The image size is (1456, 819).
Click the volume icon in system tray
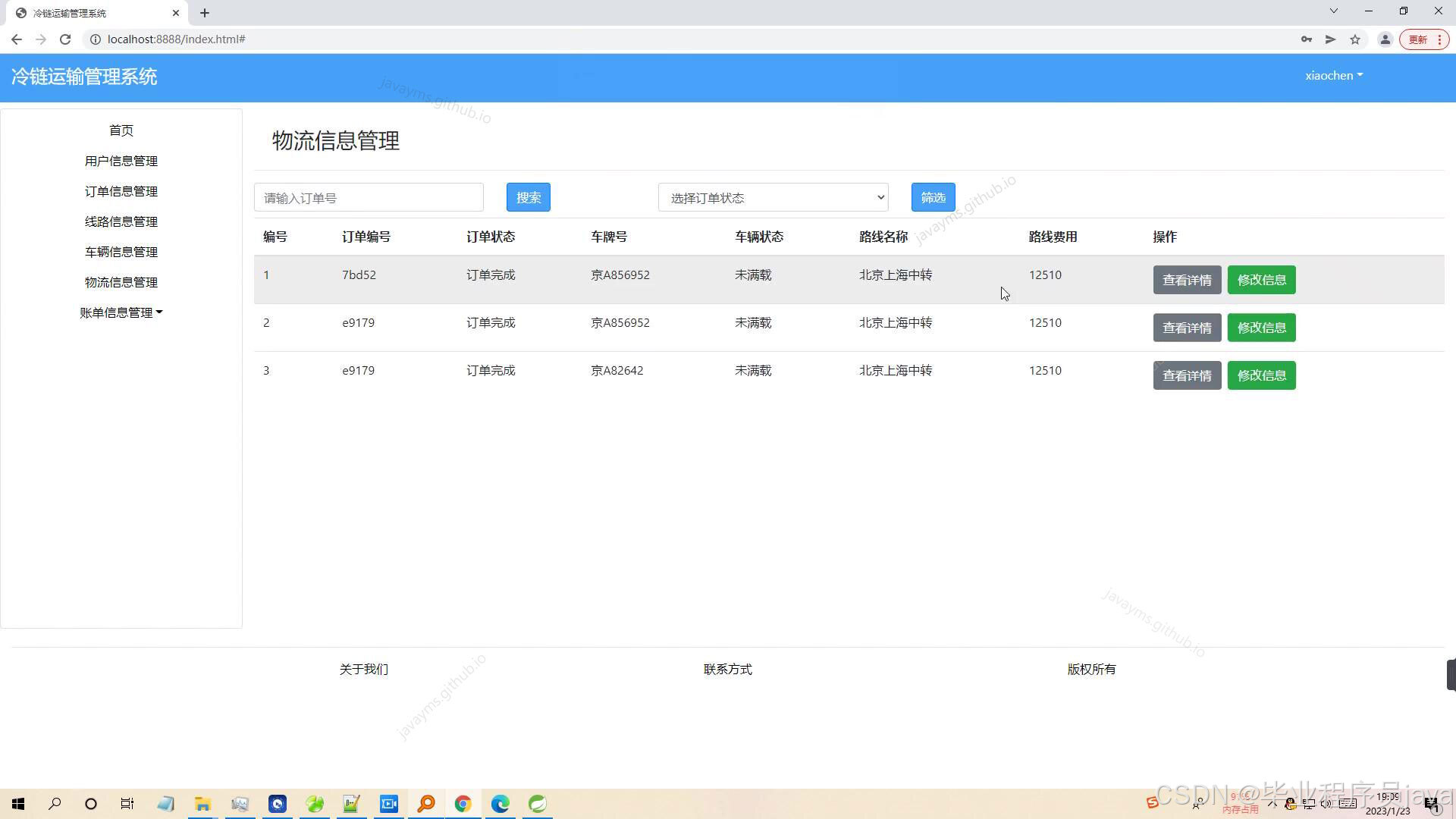pyautogui.click(x=1326, y=803)
